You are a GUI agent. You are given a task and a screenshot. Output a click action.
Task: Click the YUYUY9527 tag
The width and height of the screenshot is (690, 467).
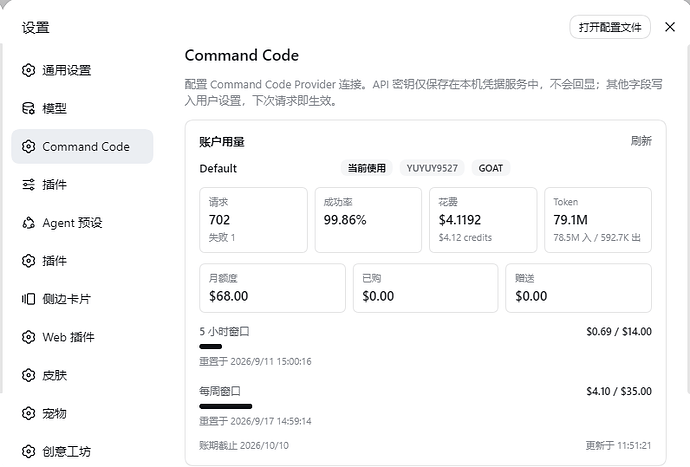coord(432,168)
